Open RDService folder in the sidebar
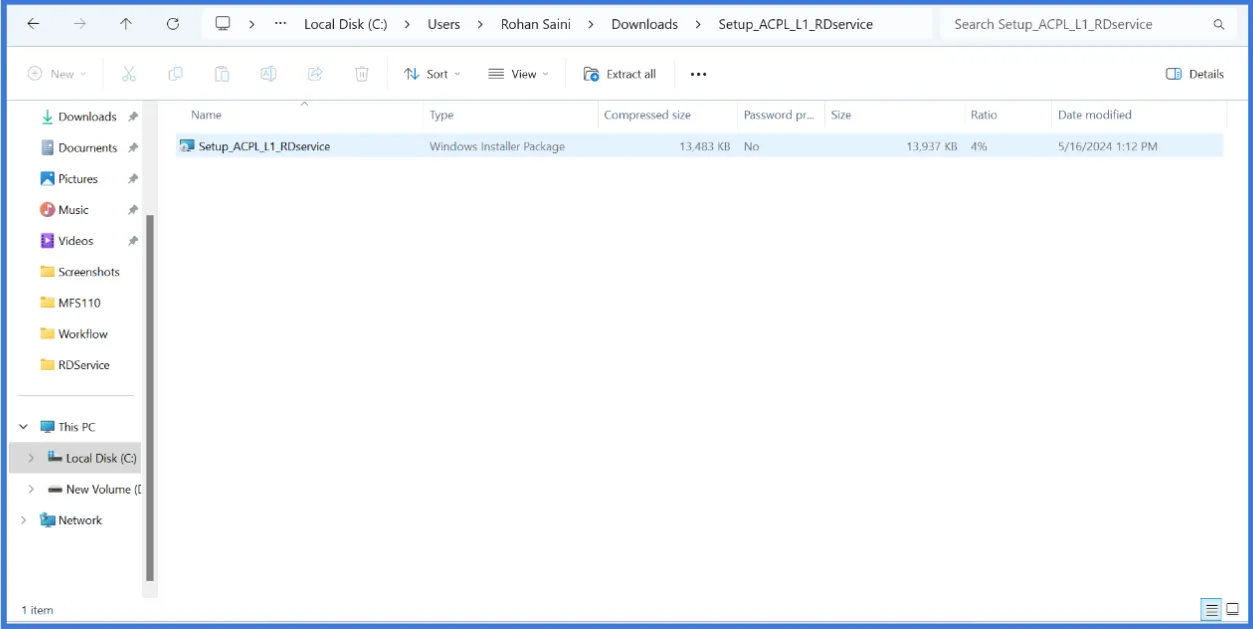This screenshot has height=629, width=1253. [84, 365]
